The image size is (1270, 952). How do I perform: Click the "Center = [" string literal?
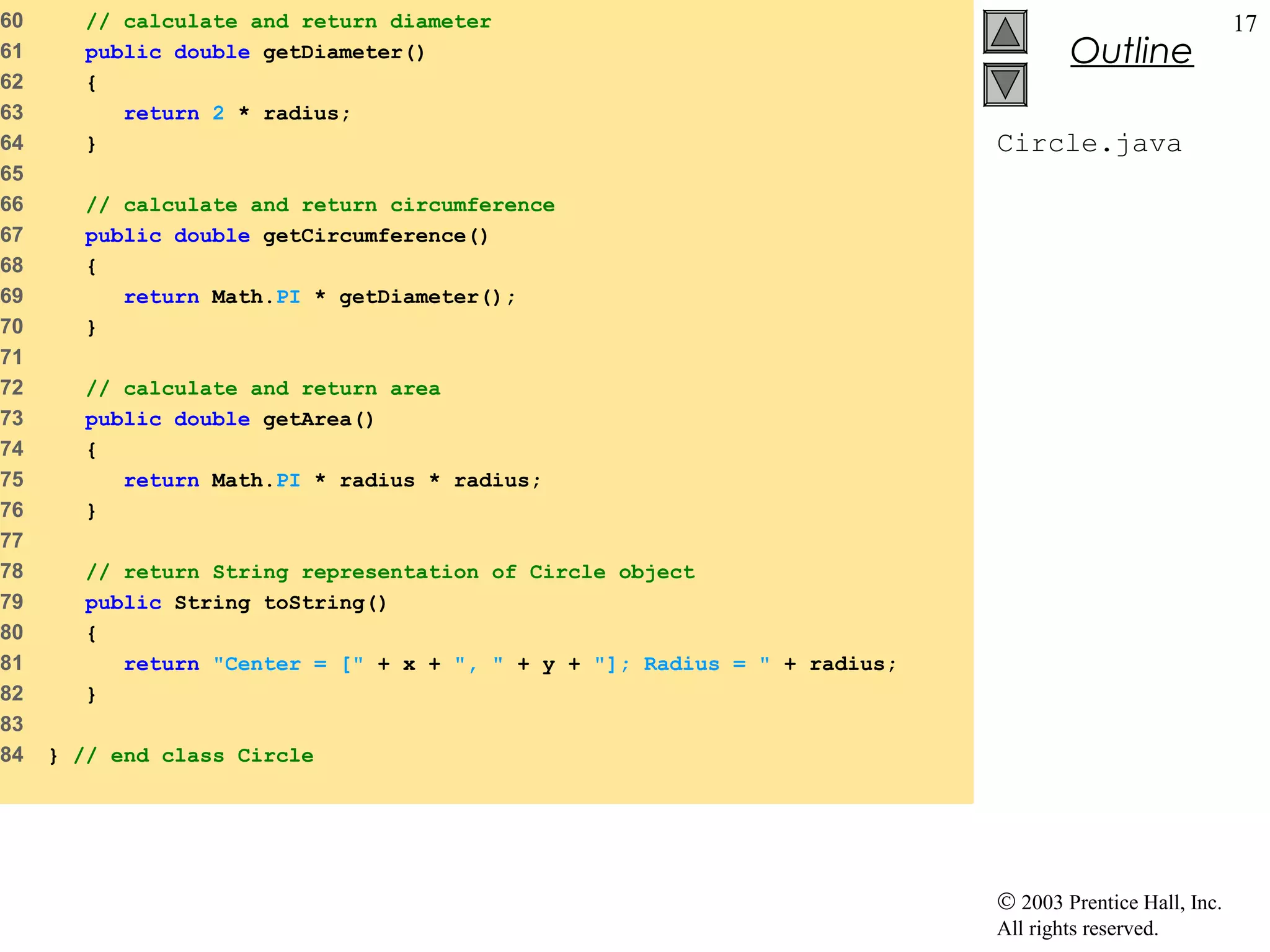[x=288, y=664]
